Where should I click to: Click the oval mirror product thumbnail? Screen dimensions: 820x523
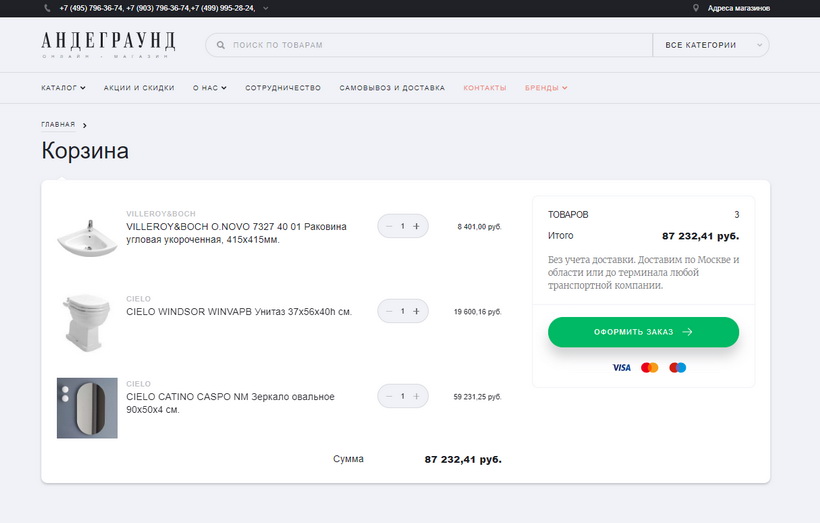pos(87,408)
